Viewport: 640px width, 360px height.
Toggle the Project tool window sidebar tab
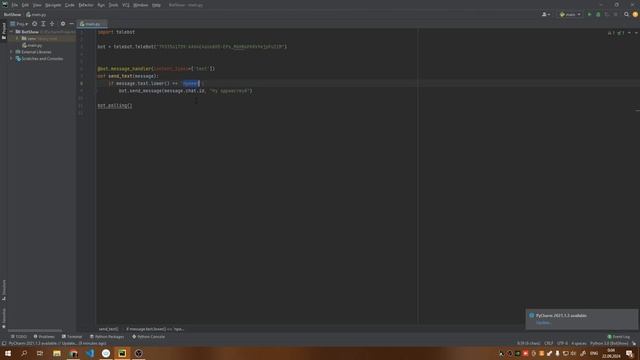(4, 31)
